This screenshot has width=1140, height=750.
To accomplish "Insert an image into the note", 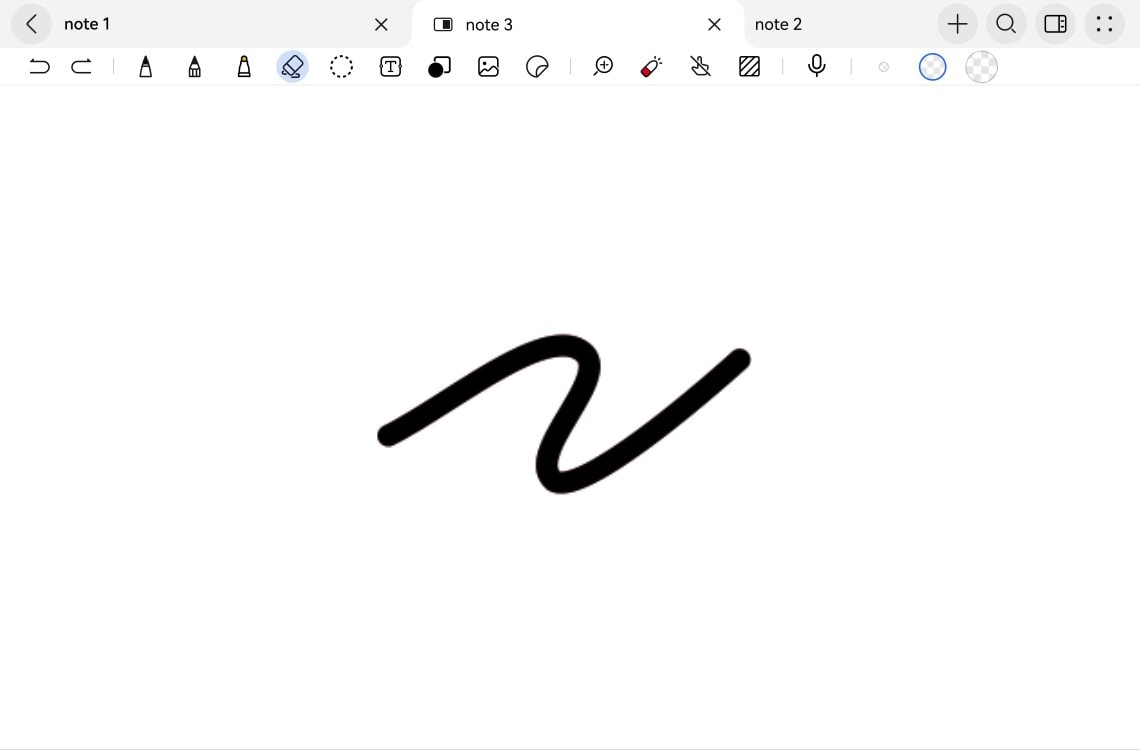I will coord(488,67).
